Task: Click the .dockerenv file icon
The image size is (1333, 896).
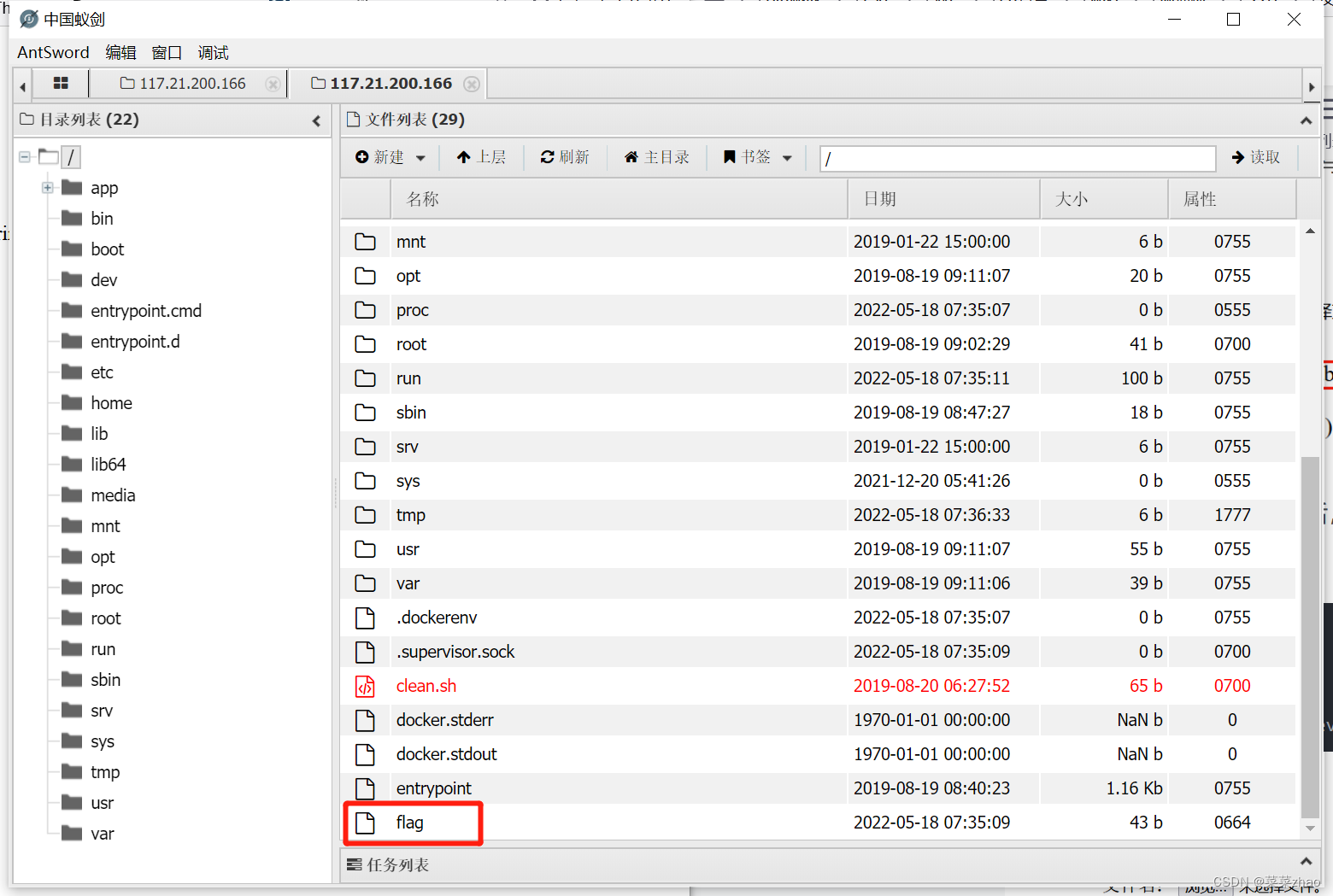Action: click(365, 618)
